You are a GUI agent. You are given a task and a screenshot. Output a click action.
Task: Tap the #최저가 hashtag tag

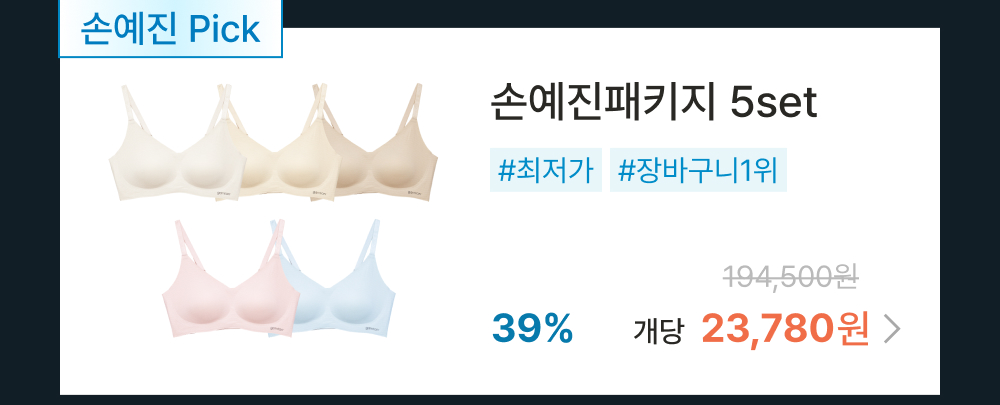(x=546, y=170)
